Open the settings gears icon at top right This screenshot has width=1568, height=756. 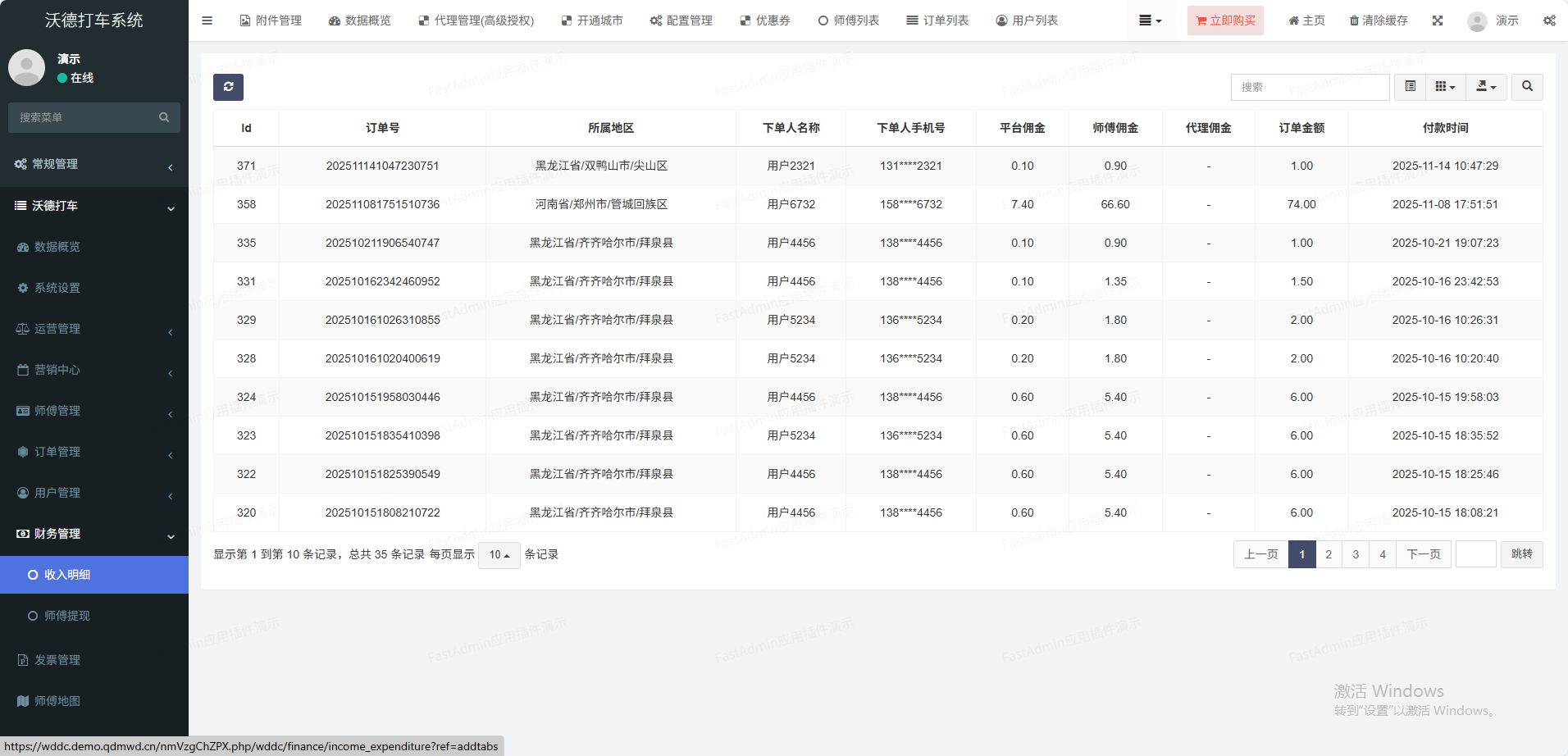tap(1549, 20)
